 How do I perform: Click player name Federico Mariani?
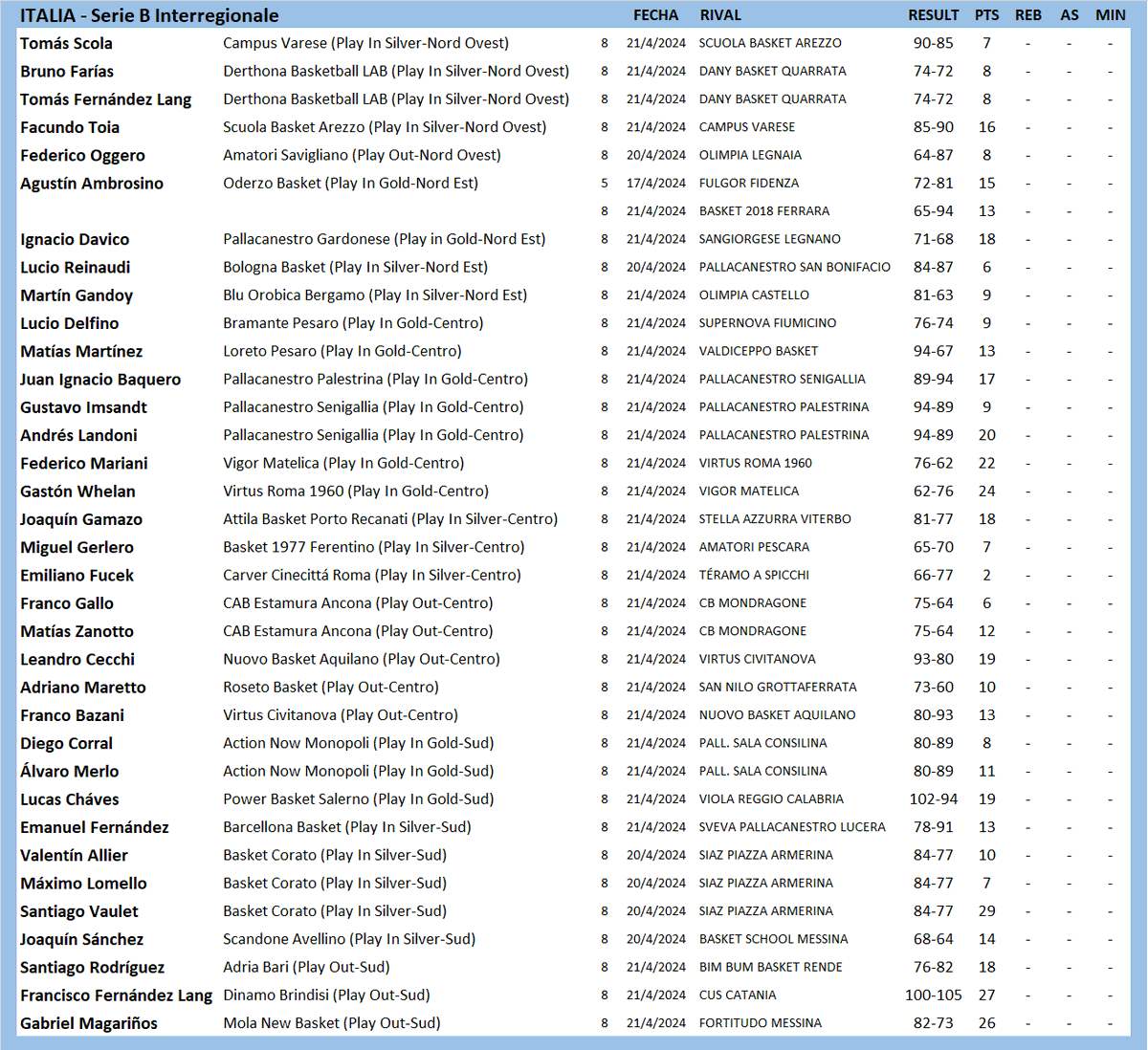[x=84, y=464]
